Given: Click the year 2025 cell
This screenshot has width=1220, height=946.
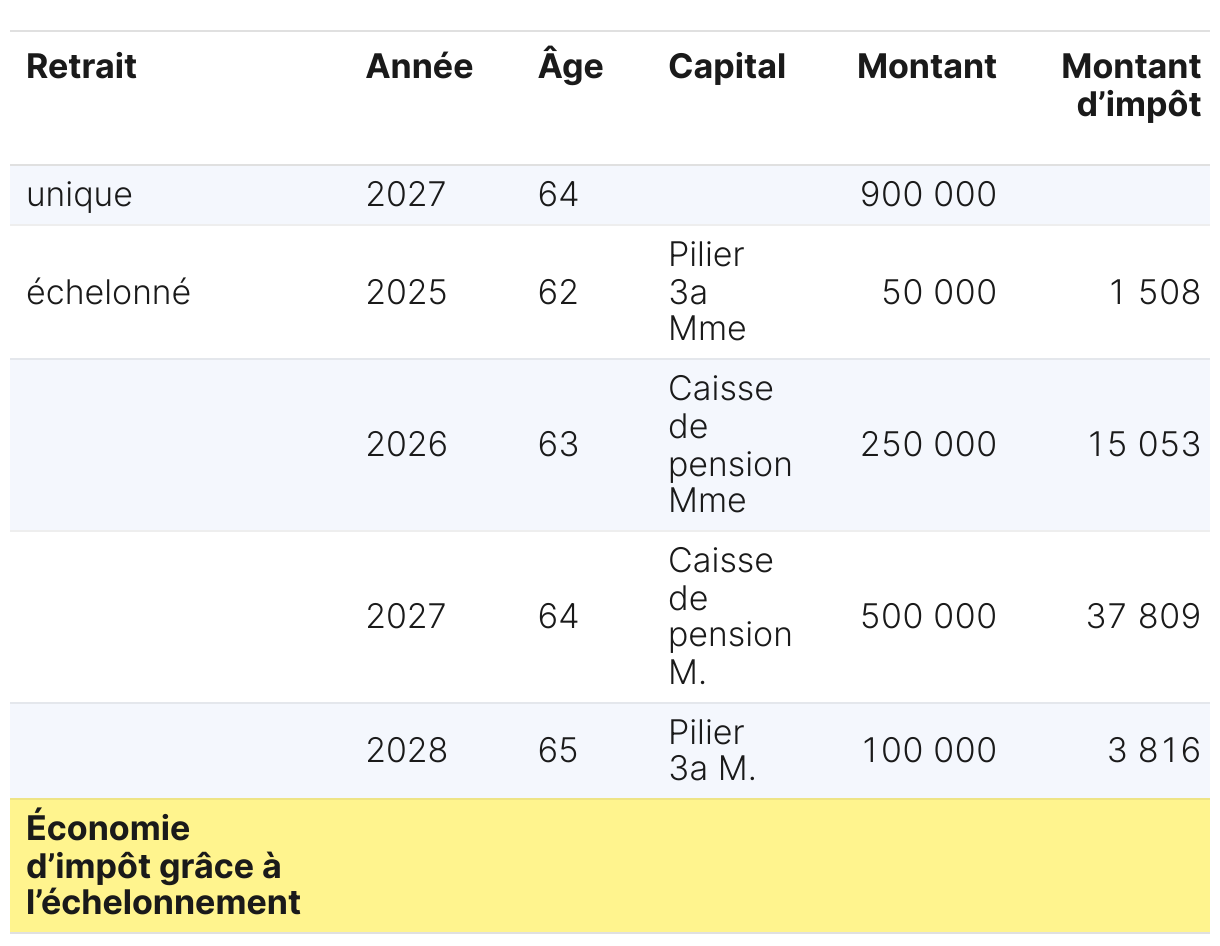Looking at the screenshot, I should 406,292.
